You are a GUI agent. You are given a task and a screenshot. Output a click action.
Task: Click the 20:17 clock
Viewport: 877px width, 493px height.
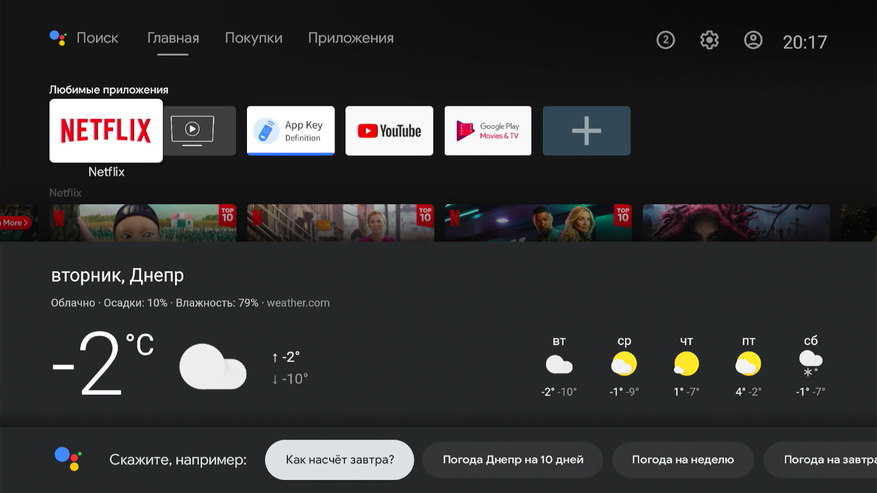coord(804,42)
